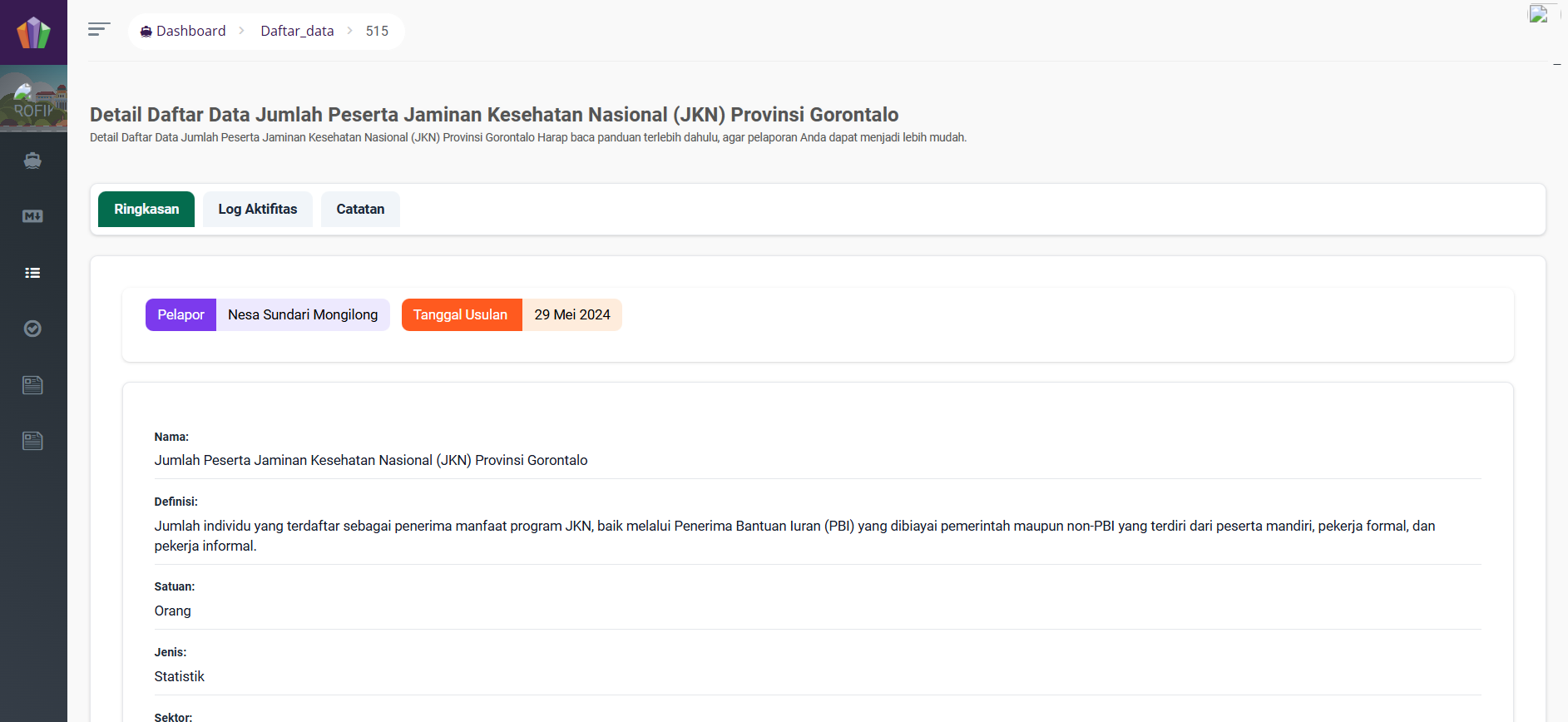1568x722 pixels.
Task: Click the date 29 Mei 2024
Action: (572, 315)
